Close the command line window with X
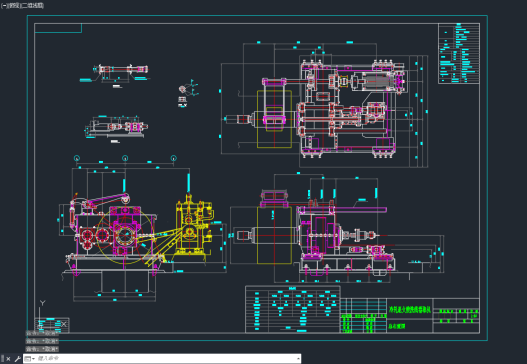Screen dimensions: 527x364 (x=9, y=359)
